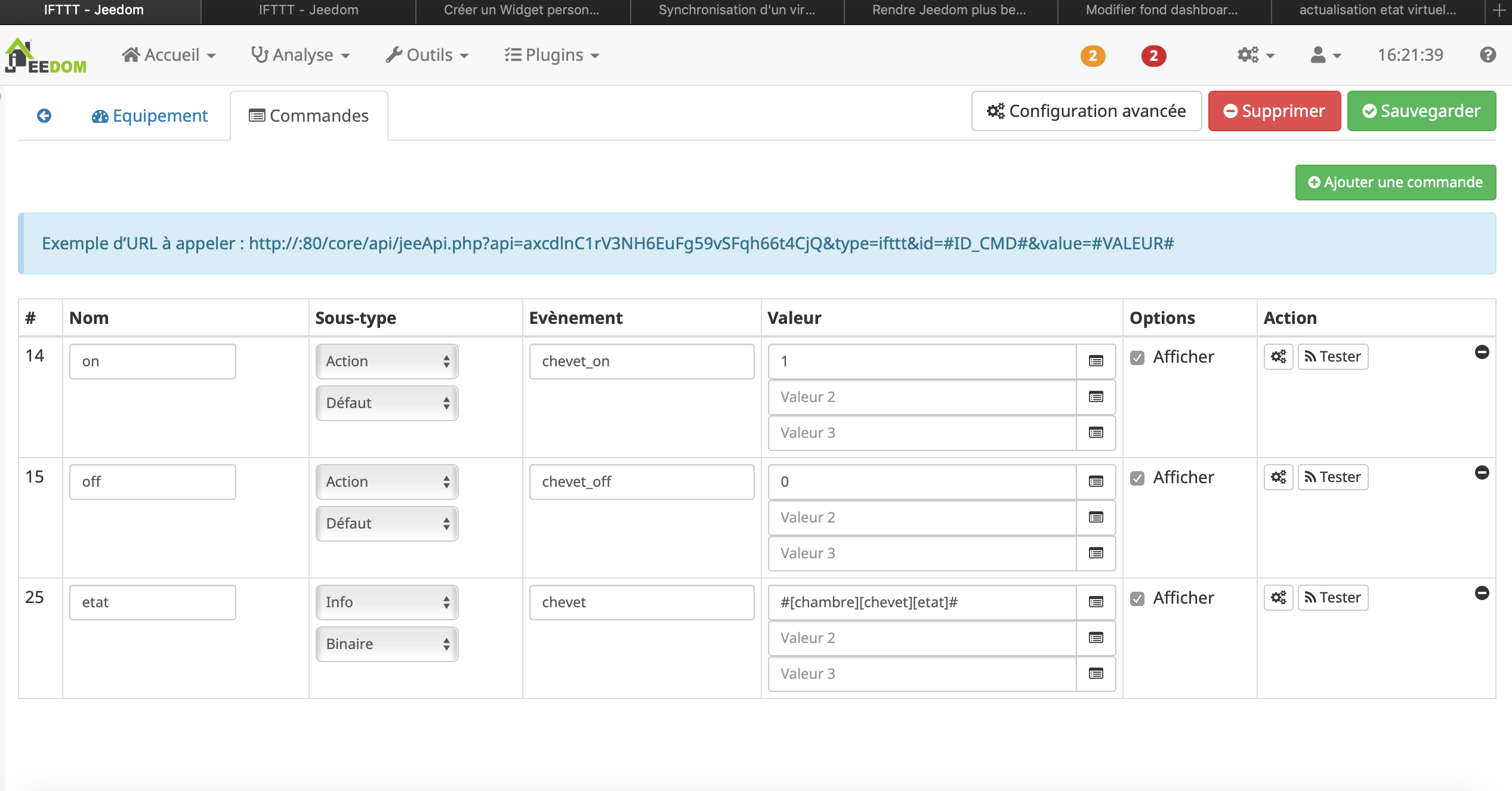Open the red 2 alerts badge
The width and height of the screenshot is (1512, 791).
pyautogui.click(x=1153, y=56)
